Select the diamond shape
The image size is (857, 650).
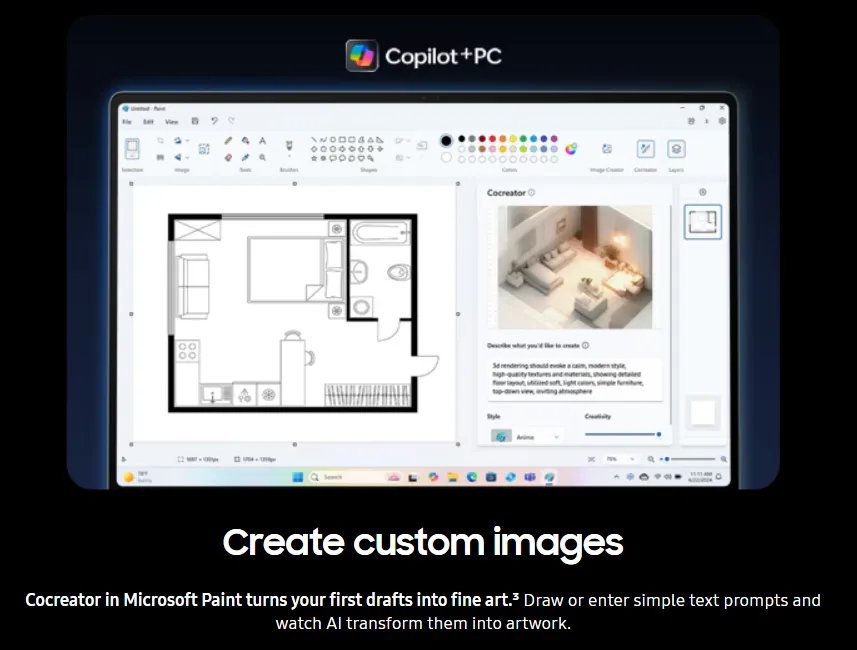[314, 149]
